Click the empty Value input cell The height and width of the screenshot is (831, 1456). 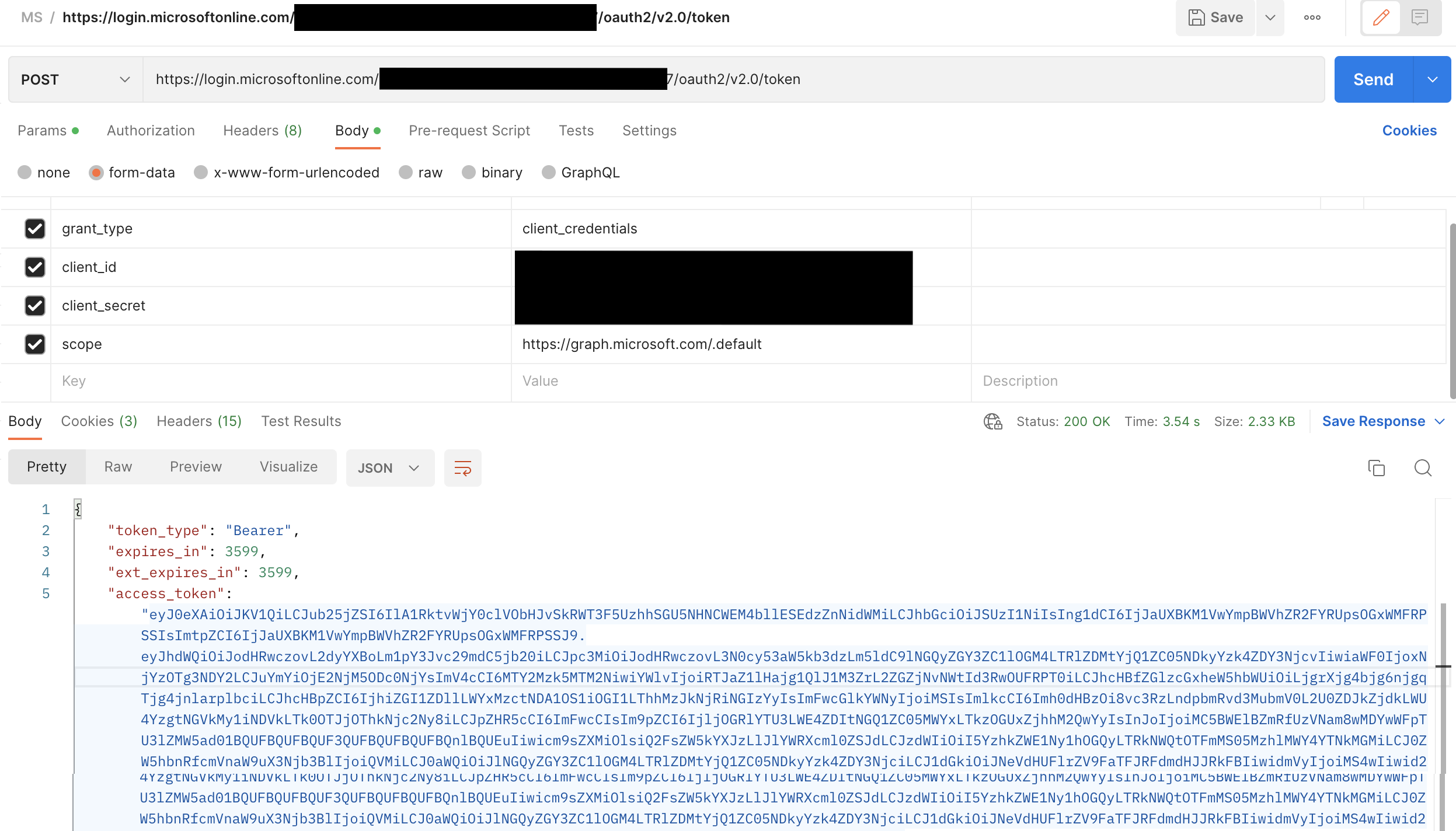741,381
